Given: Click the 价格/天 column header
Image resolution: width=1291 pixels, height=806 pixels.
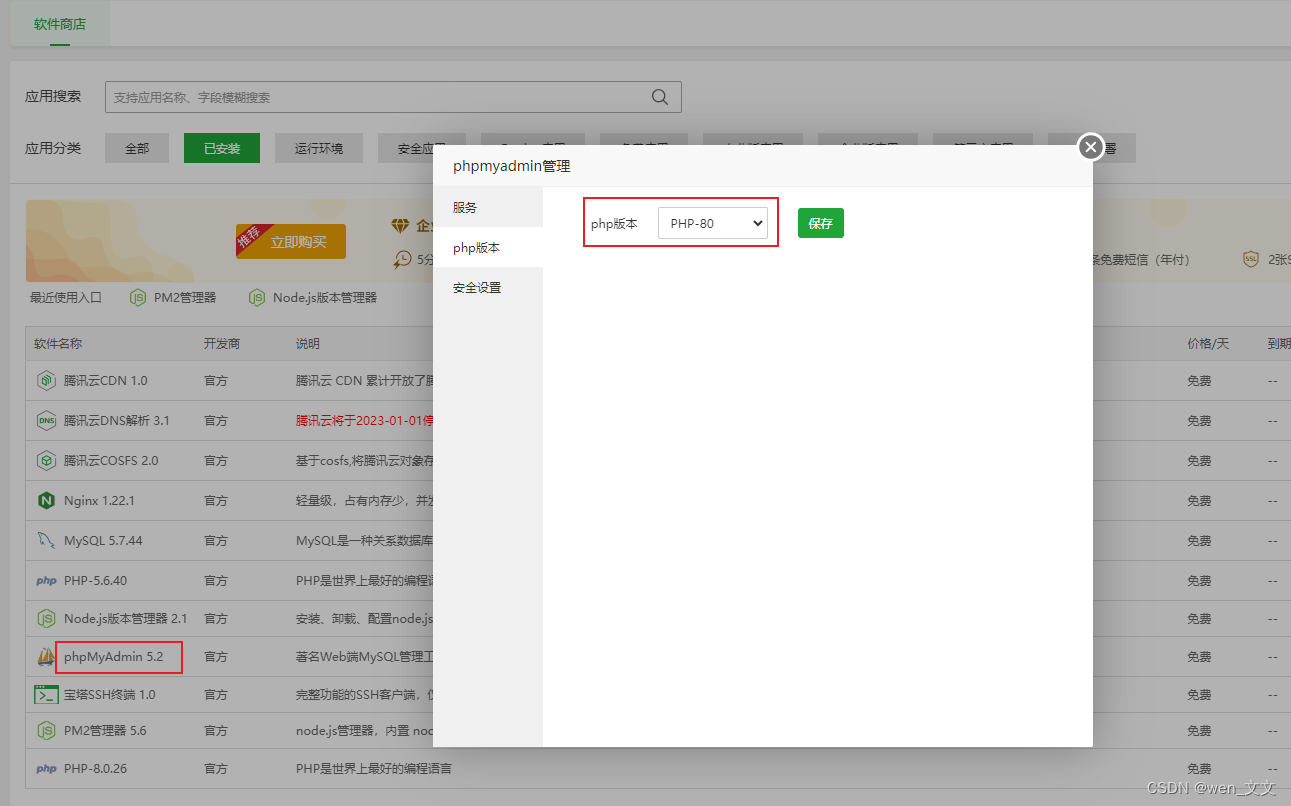Looking at the screenshot, I should (x=1208, y=343).
